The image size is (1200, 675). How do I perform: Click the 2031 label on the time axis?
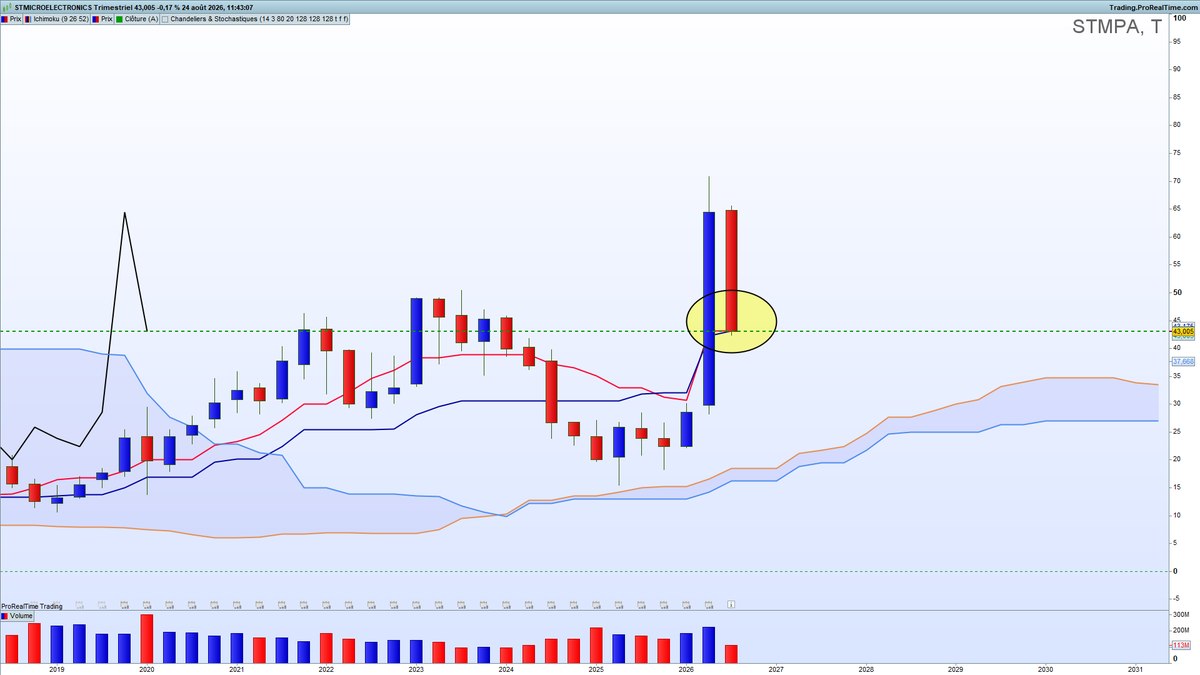[x=1136, y=669]
